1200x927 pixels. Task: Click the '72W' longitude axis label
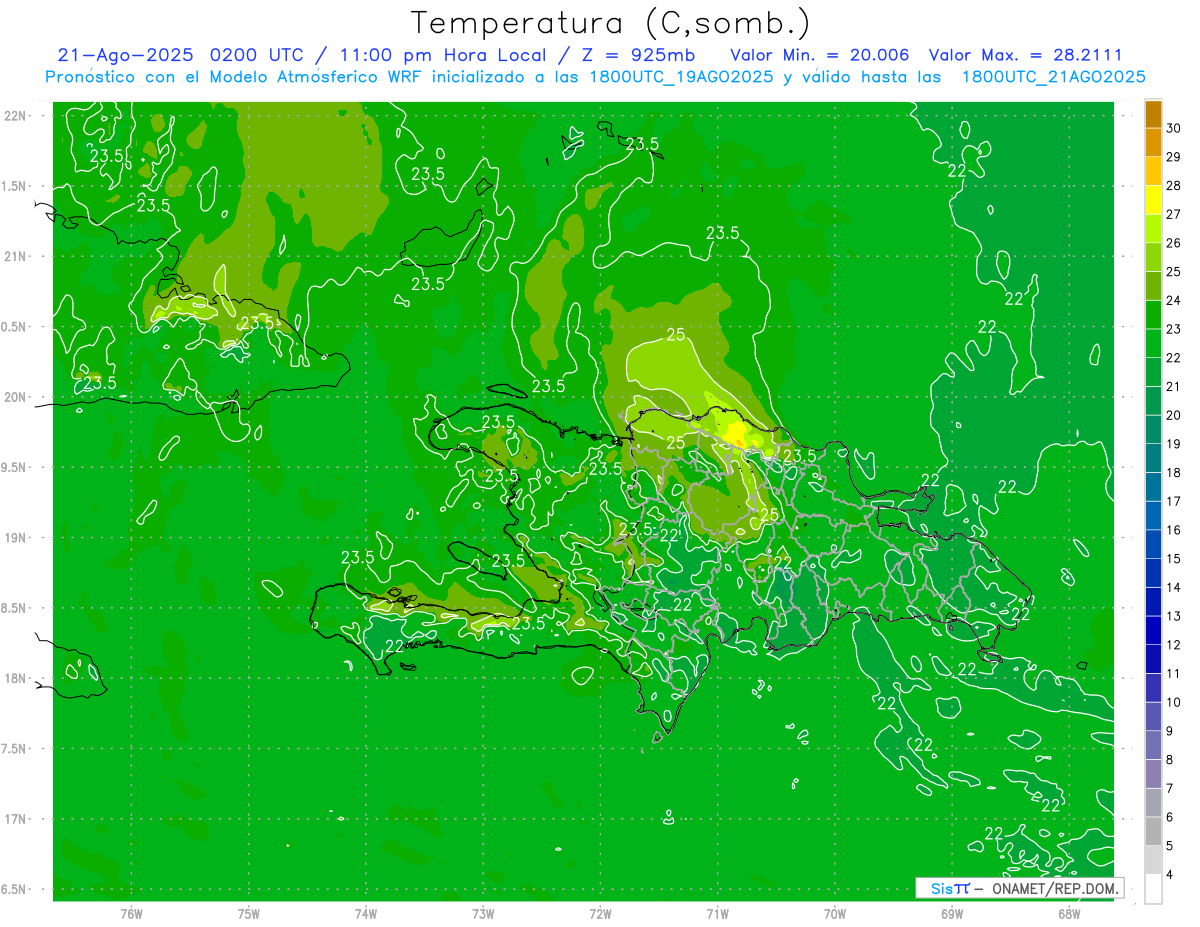click(600, 913)
